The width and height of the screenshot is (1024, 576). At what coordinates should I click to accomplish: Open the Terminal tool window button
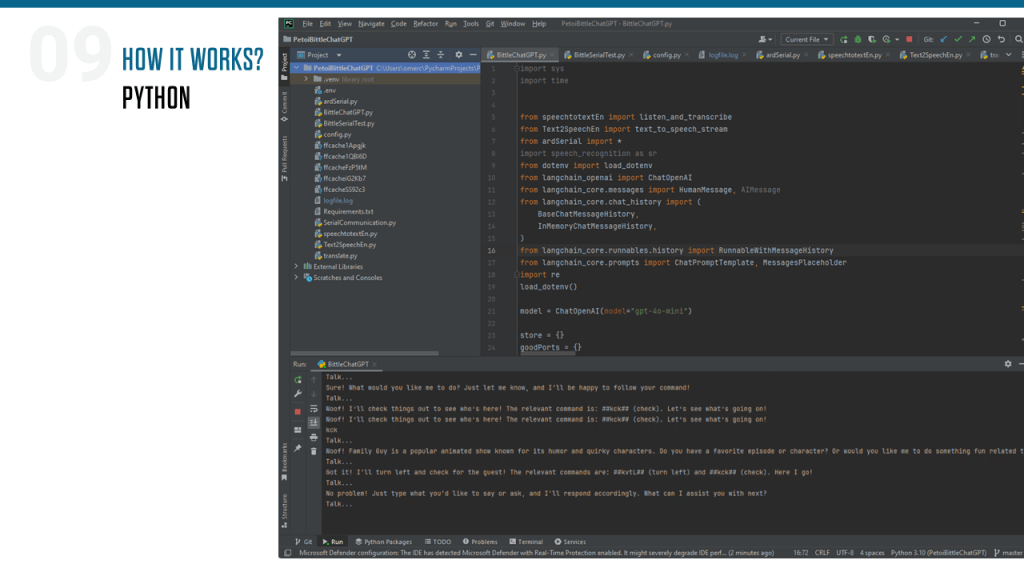coord(526,541)
